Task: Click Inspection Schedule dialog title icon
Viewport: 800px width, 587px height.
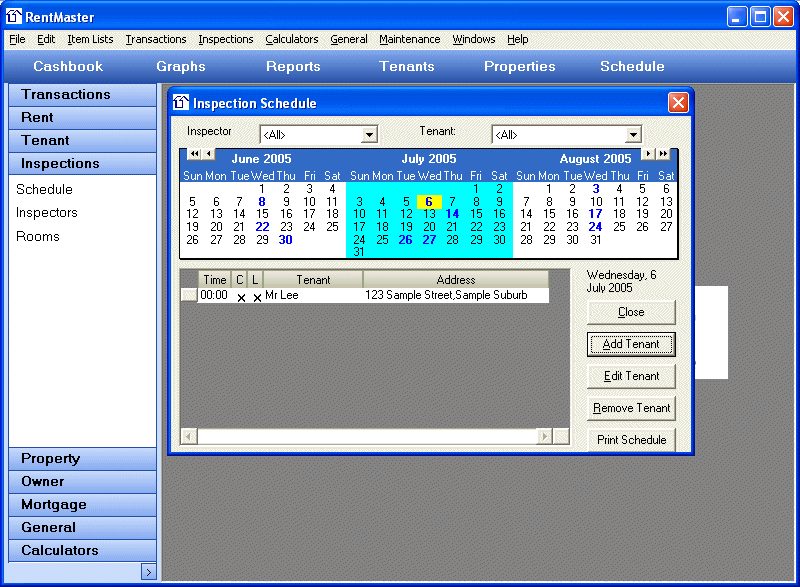Action: [181, 102]
